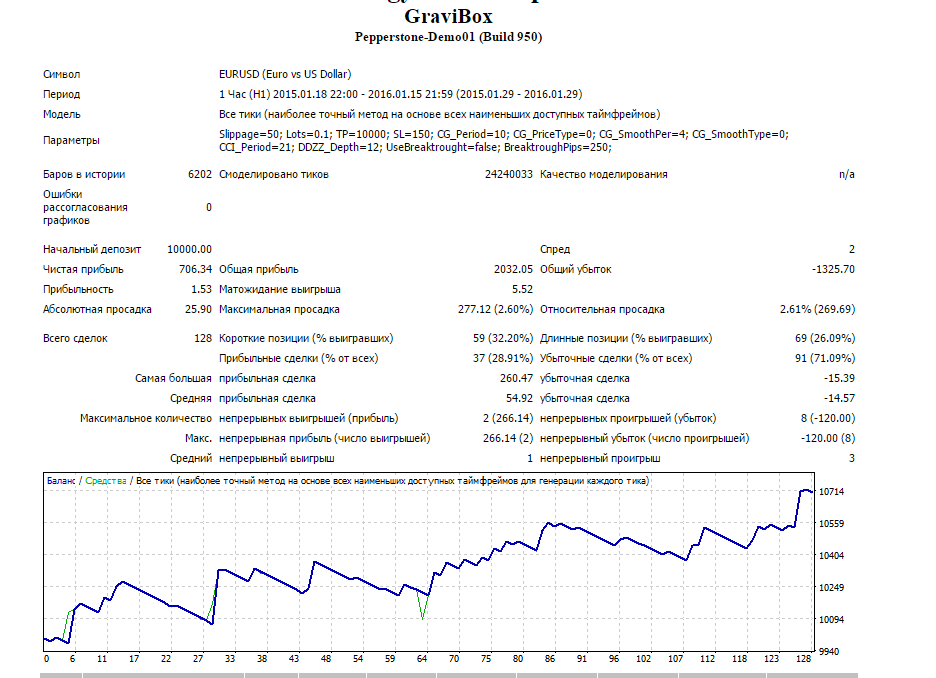The image size is (936, 678).
Task: Click the Баланс legend label in chart
Action: click(61, 480)
